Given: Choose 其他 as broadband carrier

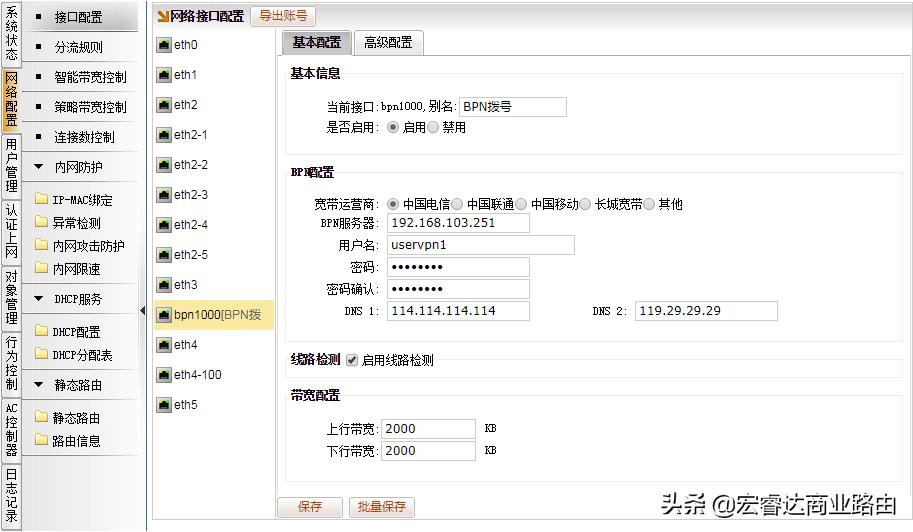Looking at the screenshot, I should pos(649,204).
